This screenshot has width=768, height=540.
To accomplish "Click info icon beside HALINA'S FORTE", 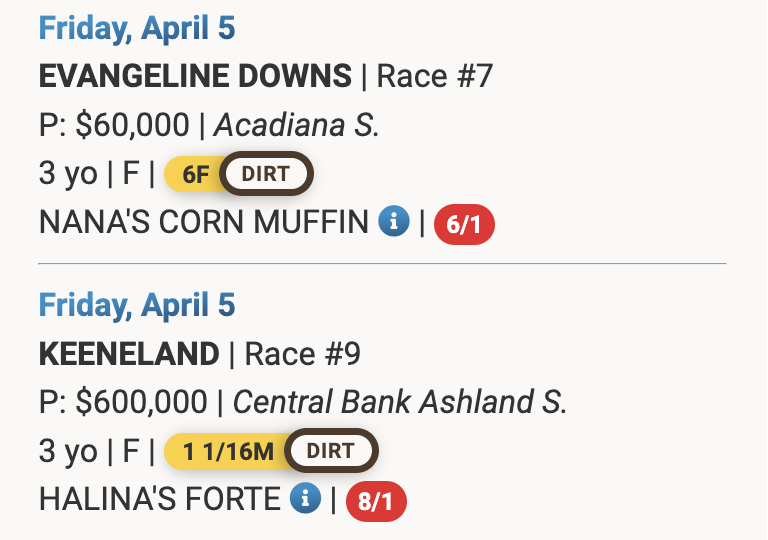I will pos(305,498).
